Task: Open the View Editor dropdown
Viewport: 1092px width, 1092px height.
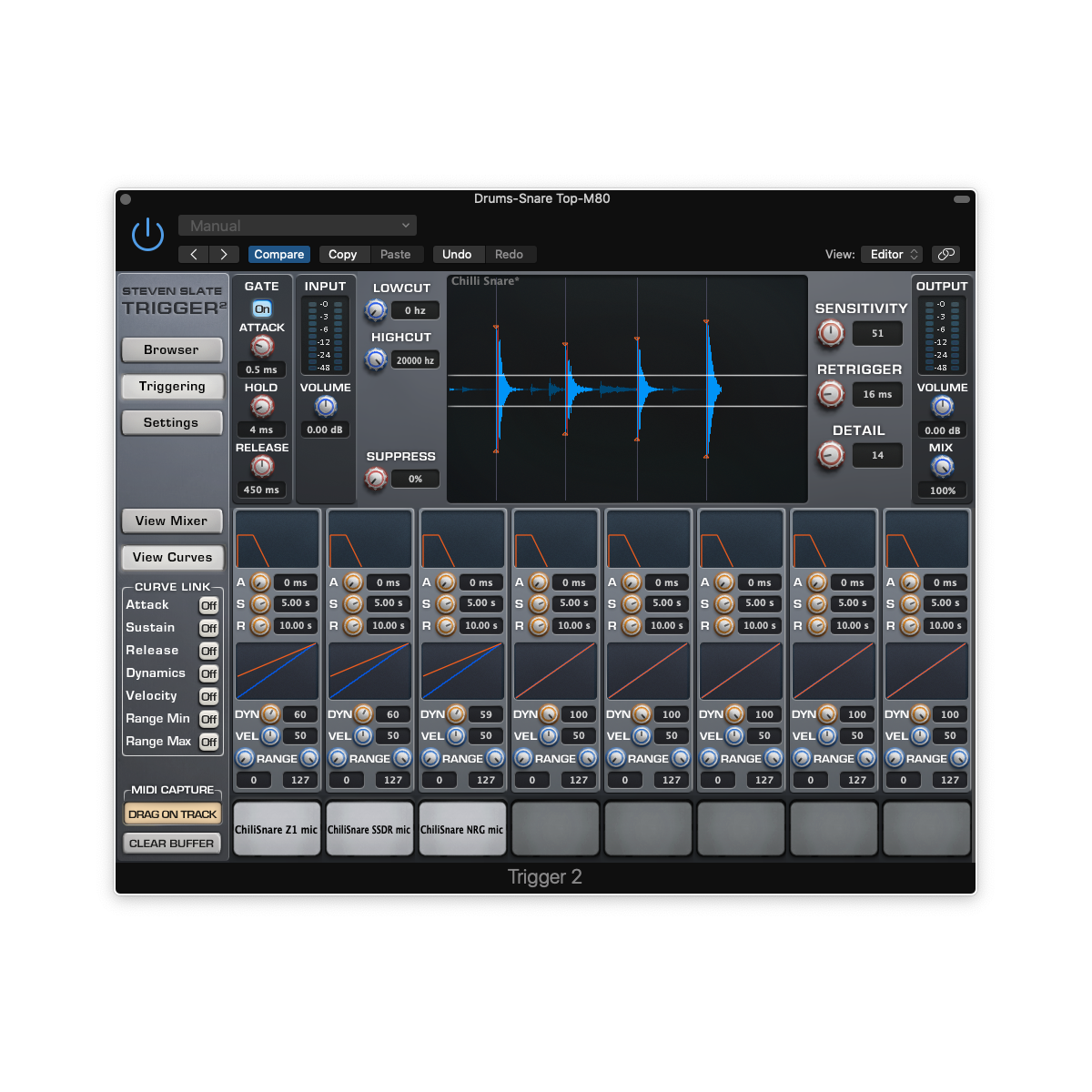Action: (892, 255)
